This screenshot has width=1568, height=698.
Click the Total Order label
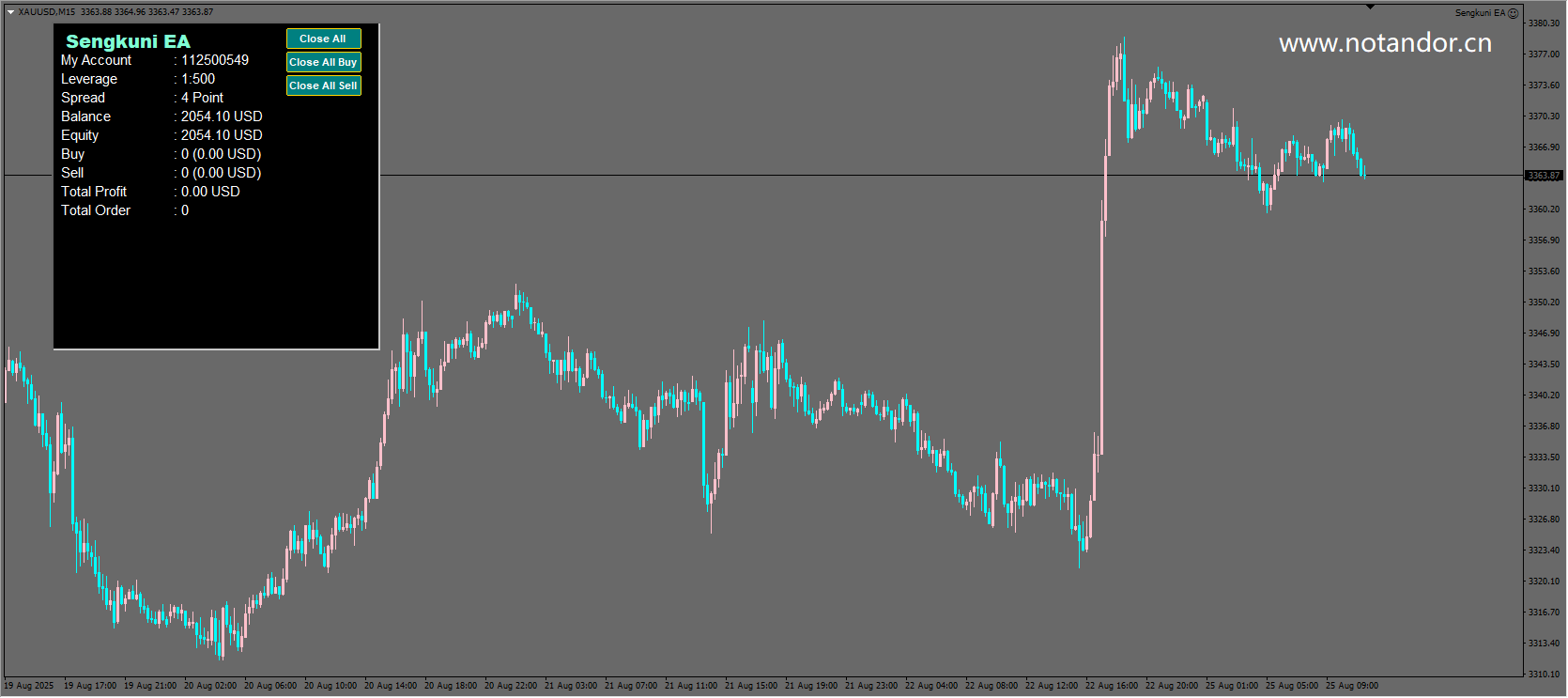(x=96, y=210)
